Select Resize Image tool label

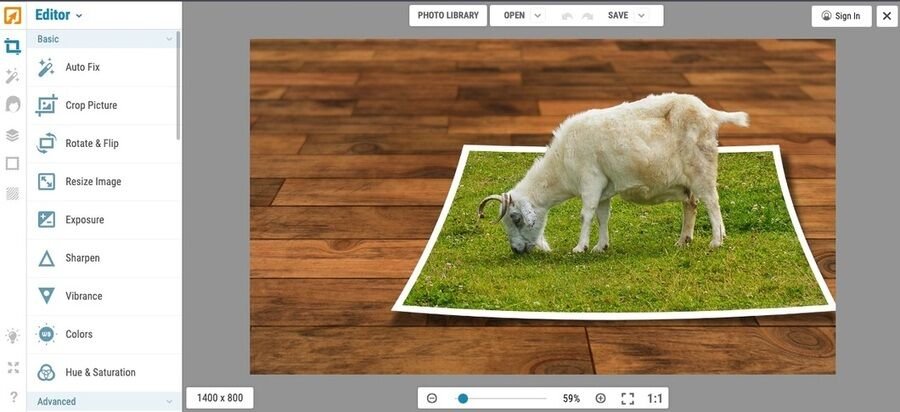93,182
